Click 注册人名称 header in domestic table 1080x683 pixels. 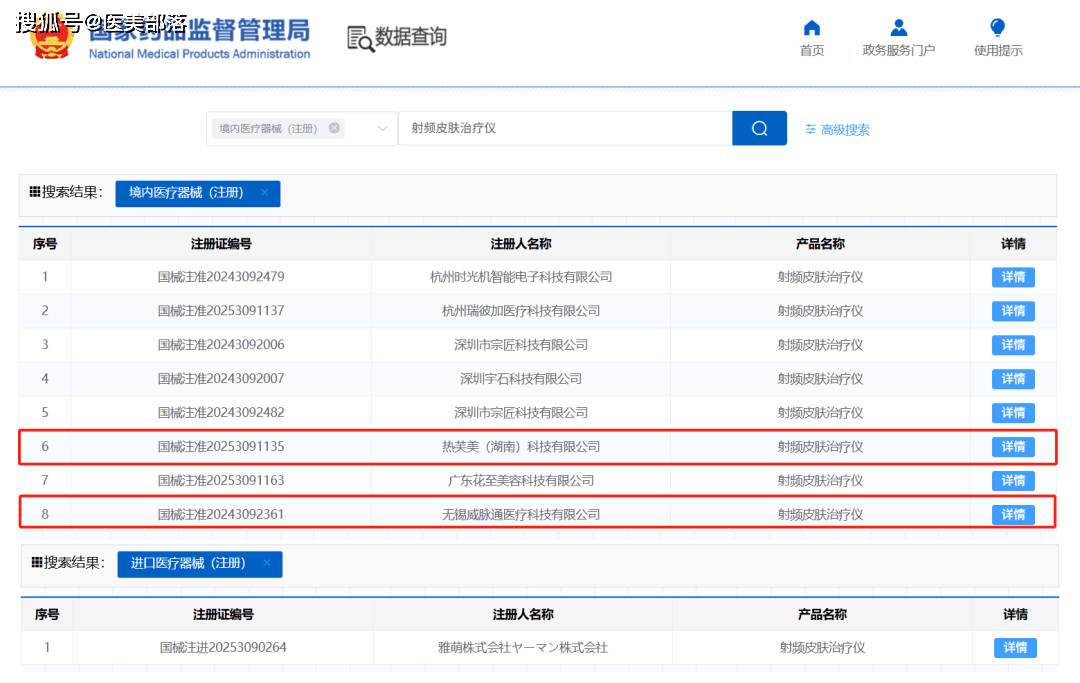521,244
